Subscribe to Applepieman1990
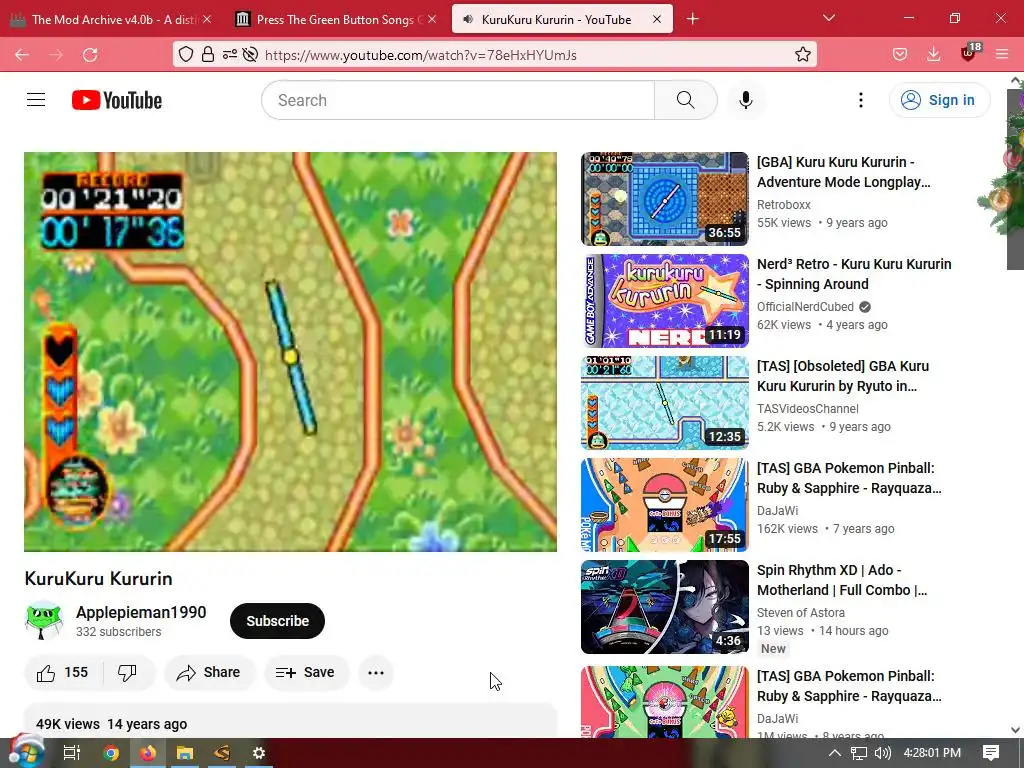The image size is (1024, 768). coord(277,621)
